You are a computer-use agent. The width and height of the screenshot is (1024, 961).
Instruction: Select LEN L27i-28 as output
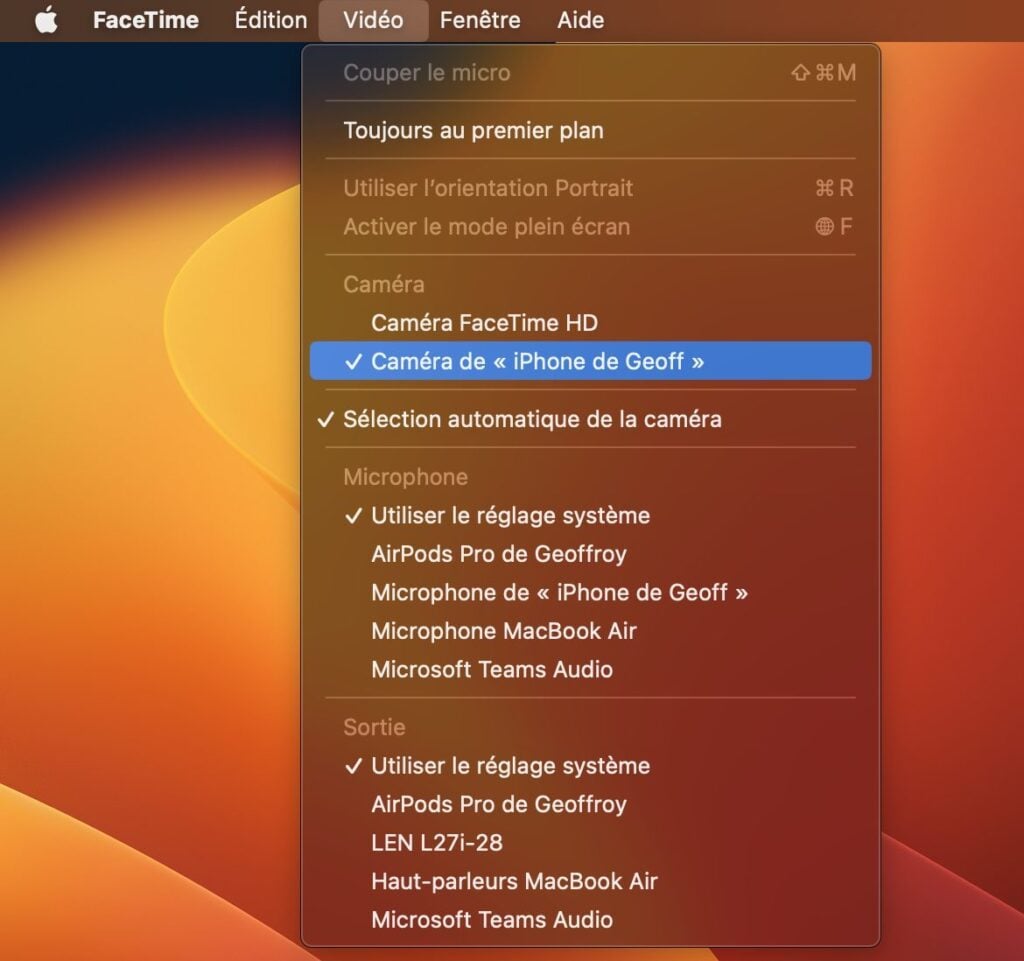coord(590,843)
